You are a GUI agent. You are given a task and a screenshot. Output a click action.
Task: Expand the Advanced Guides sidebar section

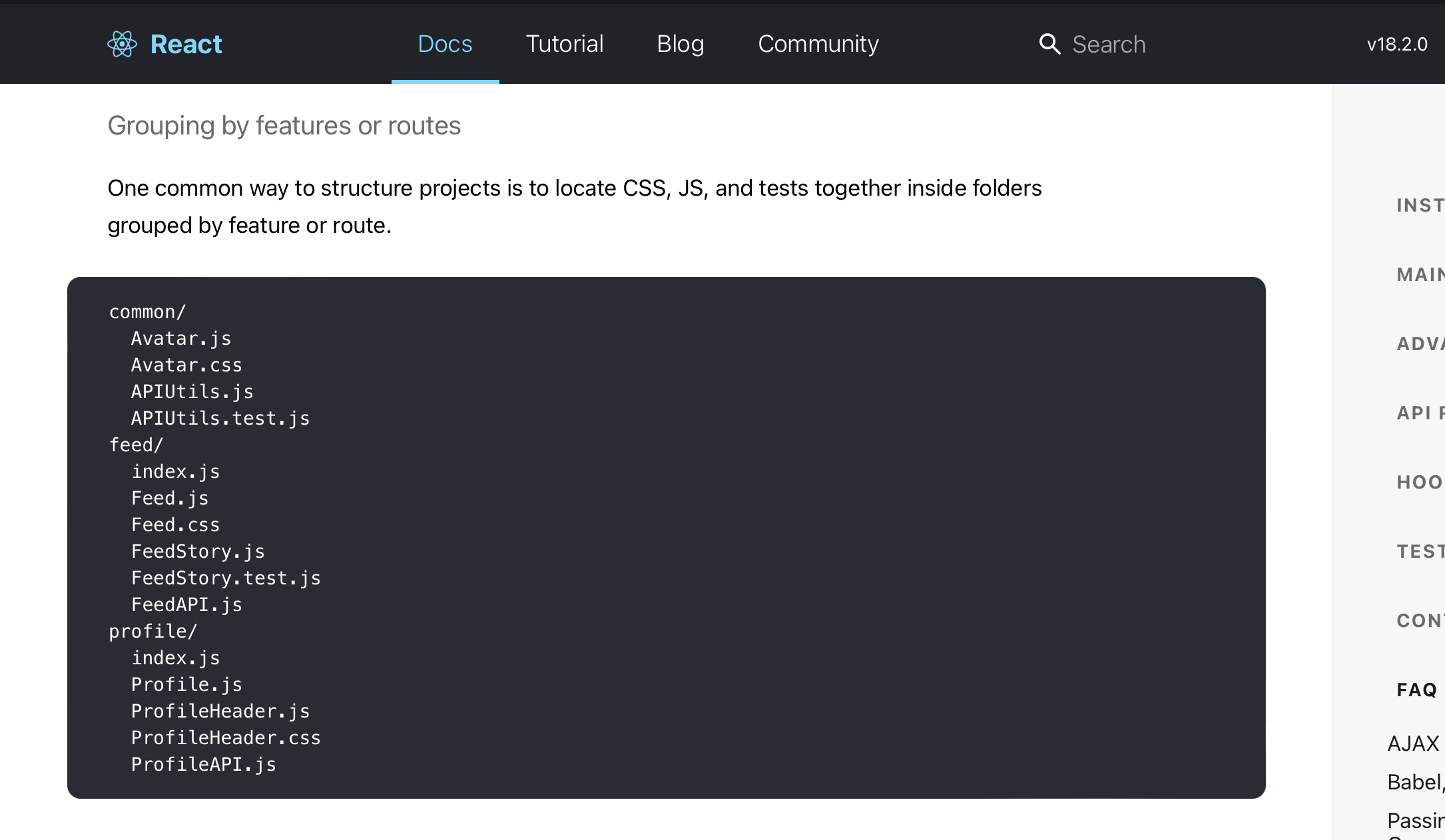[x=1420, y=343]
